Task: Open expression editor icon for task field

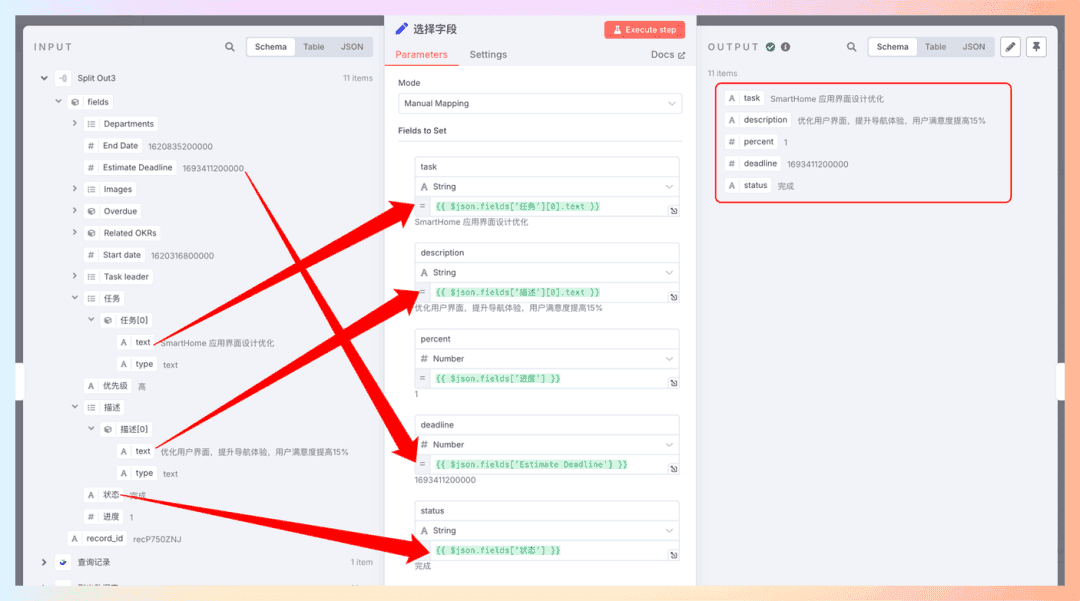Action: coord(673,211)
